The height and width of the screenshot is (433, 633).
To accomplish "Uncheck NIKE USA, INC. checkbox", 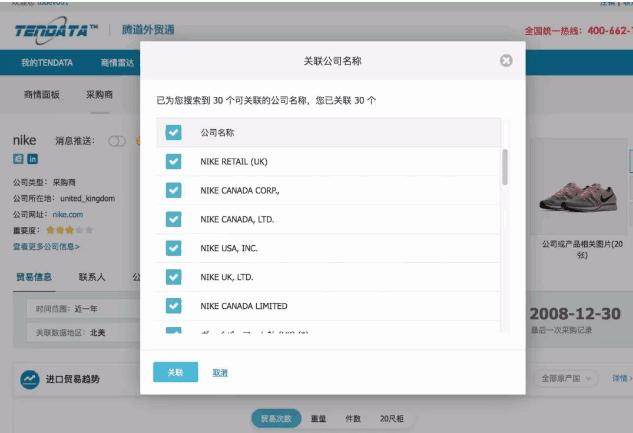I will tap(173, 248).
